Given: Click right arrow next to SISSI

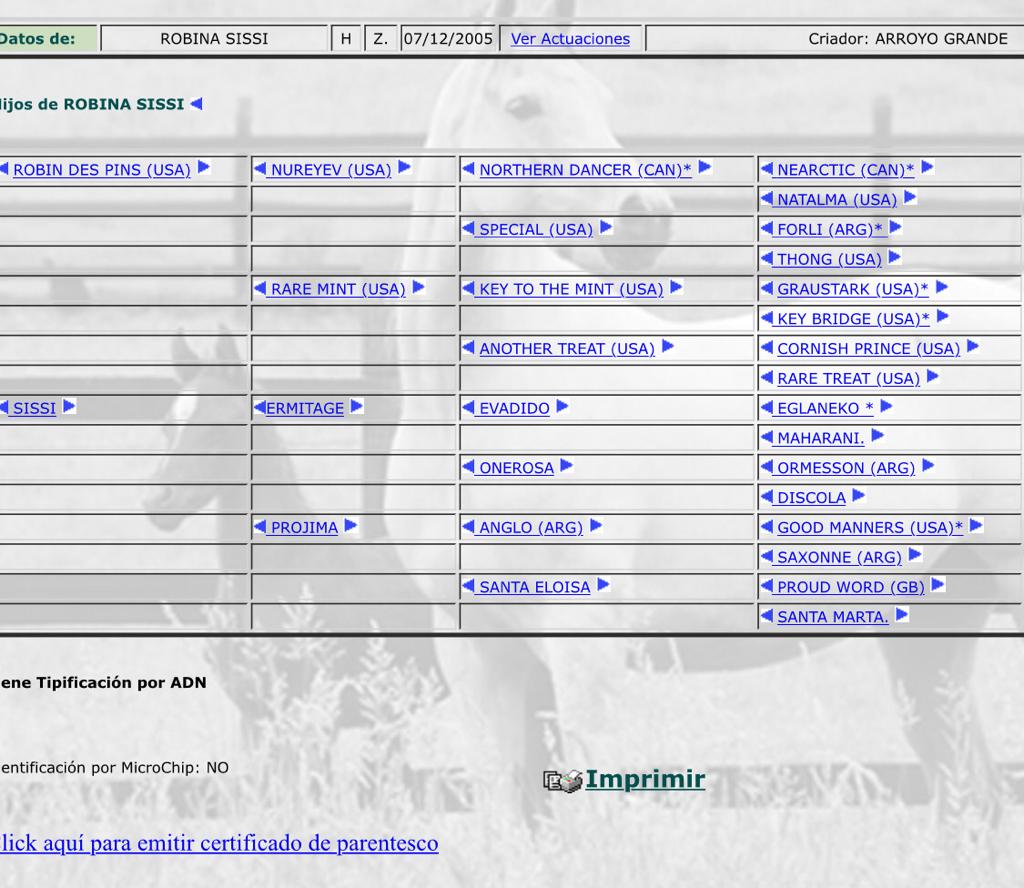Looking at the screenshot, I should 69,407.
